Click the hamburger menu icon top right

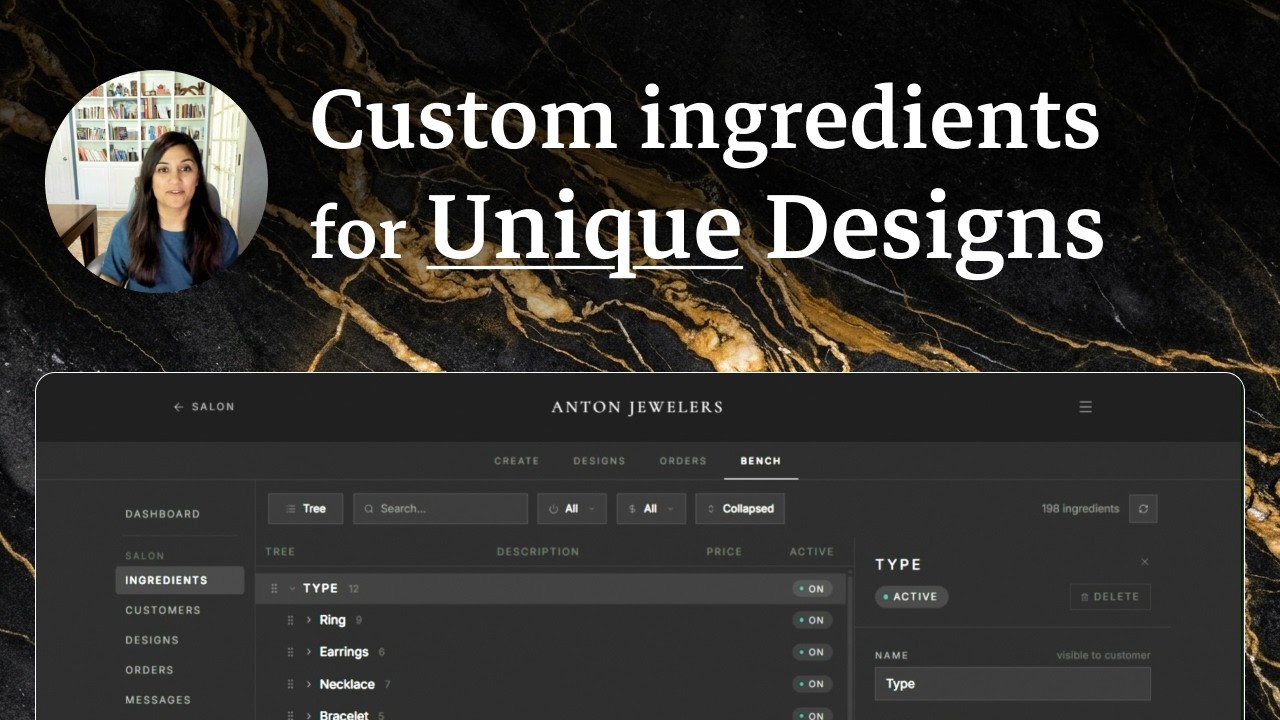pyautogui.click(x=1086, y=407)
